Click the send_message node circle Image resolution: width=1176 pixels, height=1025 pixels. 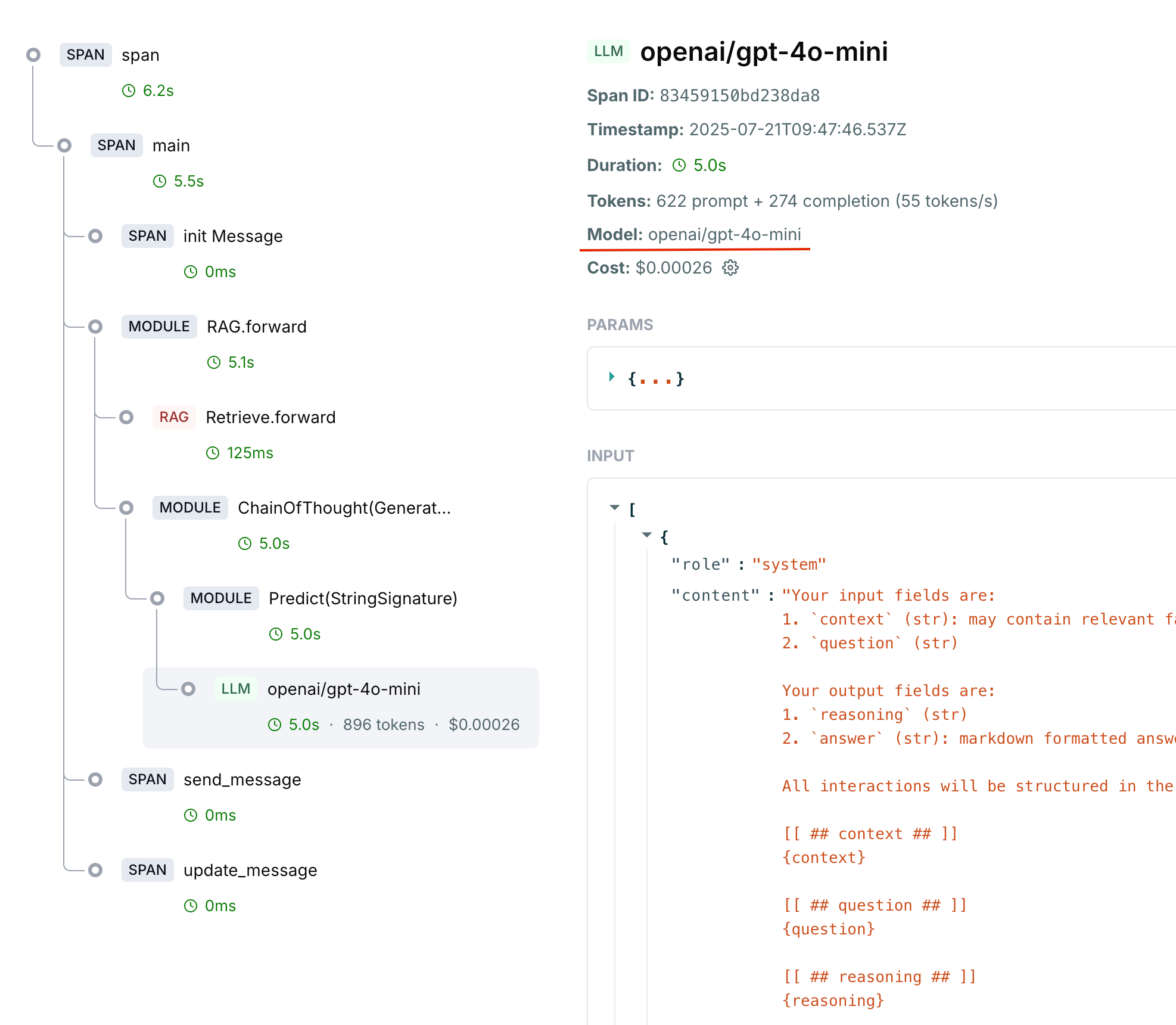click(x=95, y=779)
